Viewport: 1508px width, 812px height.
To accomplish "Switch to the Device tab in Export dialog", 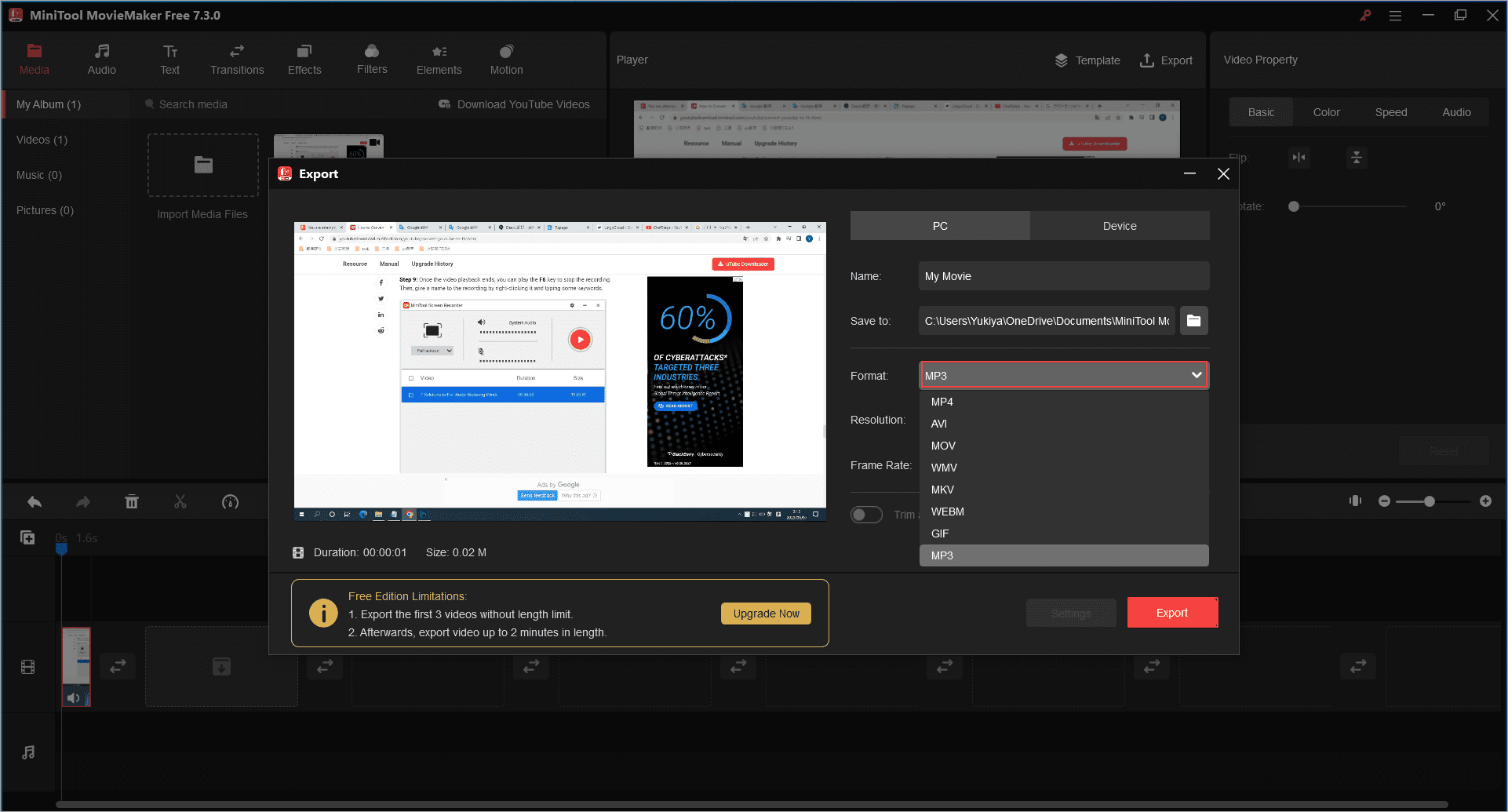I will click(1120, 226).
